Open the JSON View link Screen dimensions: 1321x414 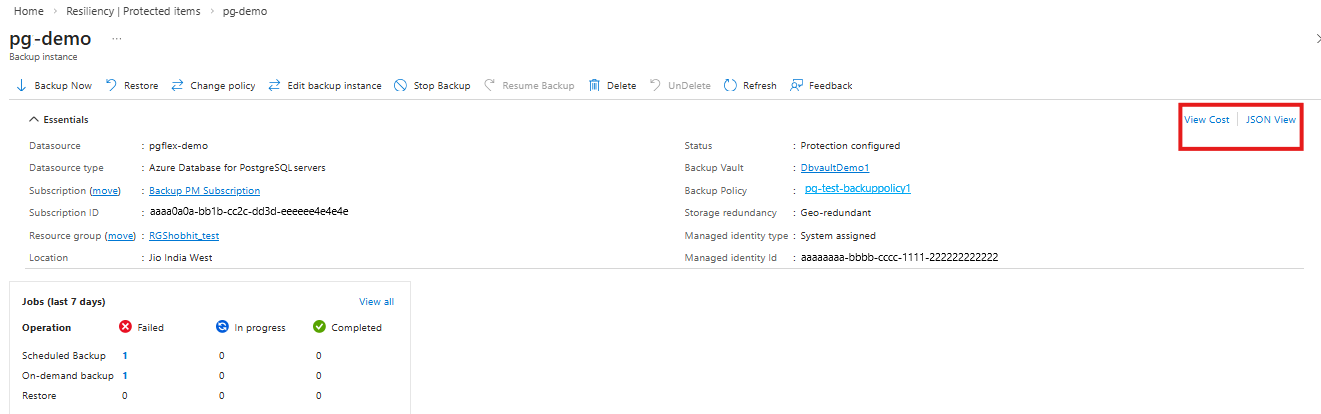click(x=1271, y=120)
